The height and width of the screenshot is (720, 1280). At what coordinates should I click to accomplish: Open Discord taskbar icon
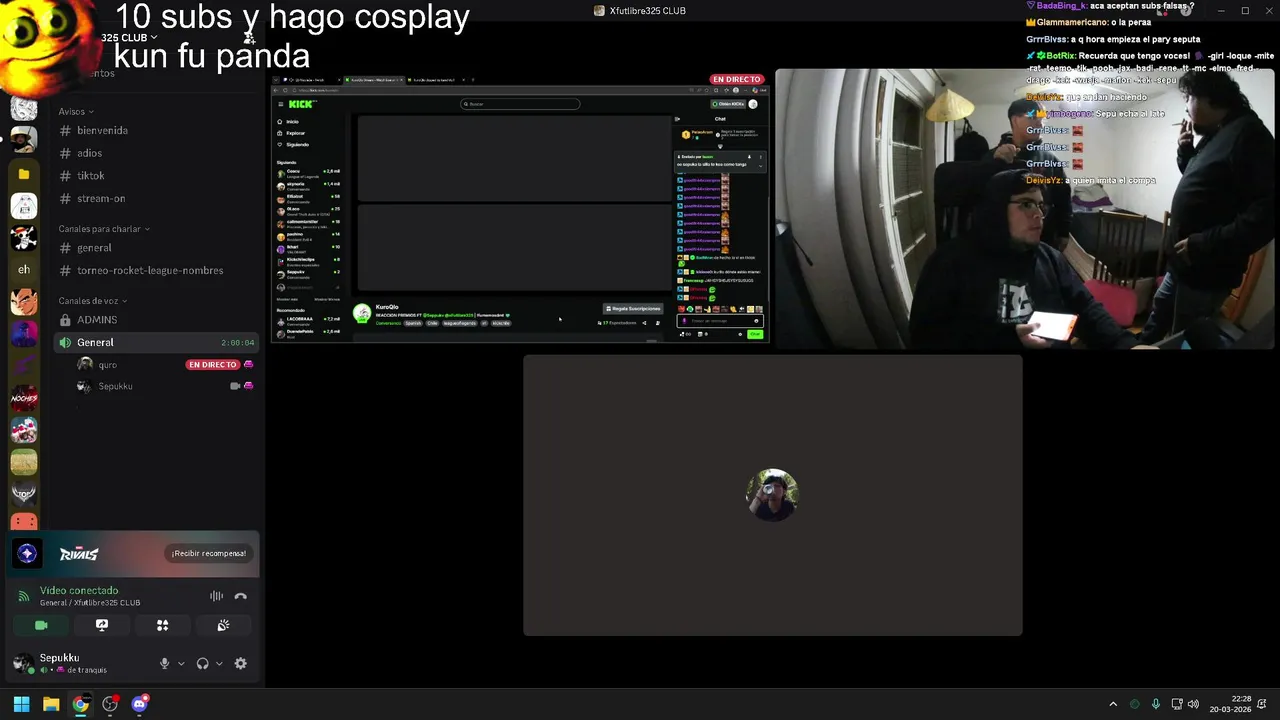pyautogui.click(x=140, y=704)
